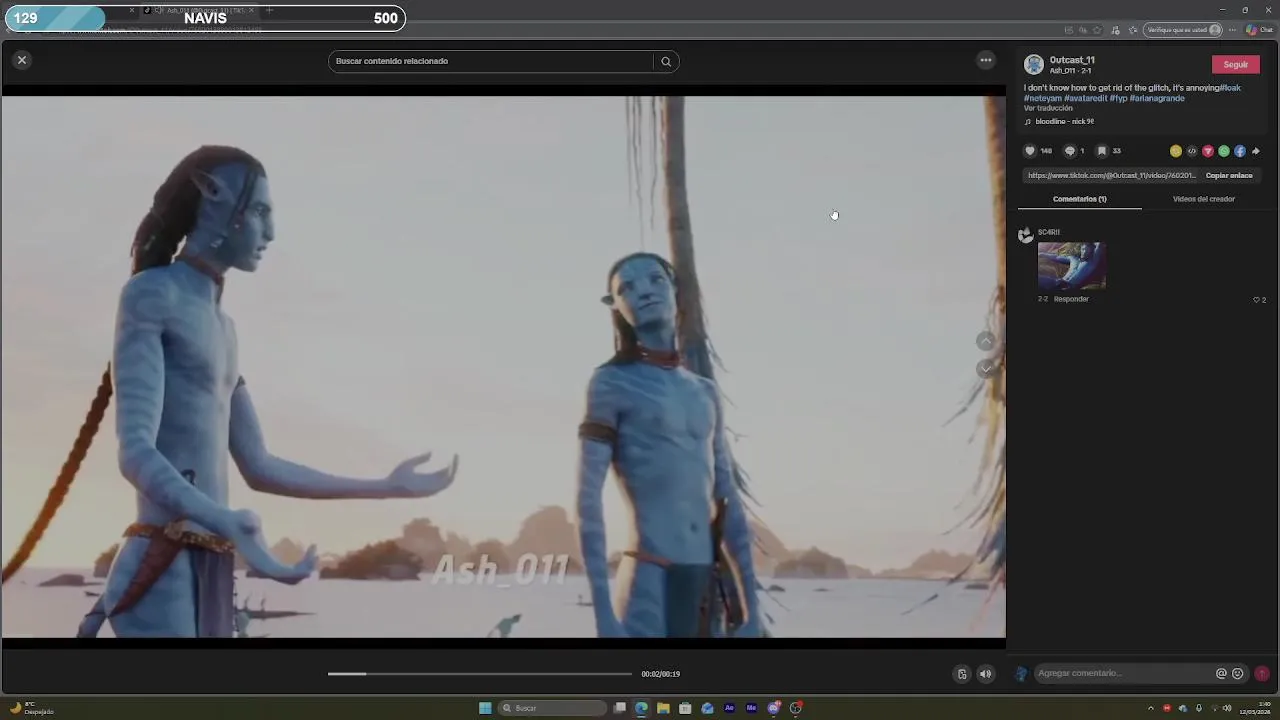Click the related content search field
This screenshot has width=1280, height=720.
tap(491, 61)
